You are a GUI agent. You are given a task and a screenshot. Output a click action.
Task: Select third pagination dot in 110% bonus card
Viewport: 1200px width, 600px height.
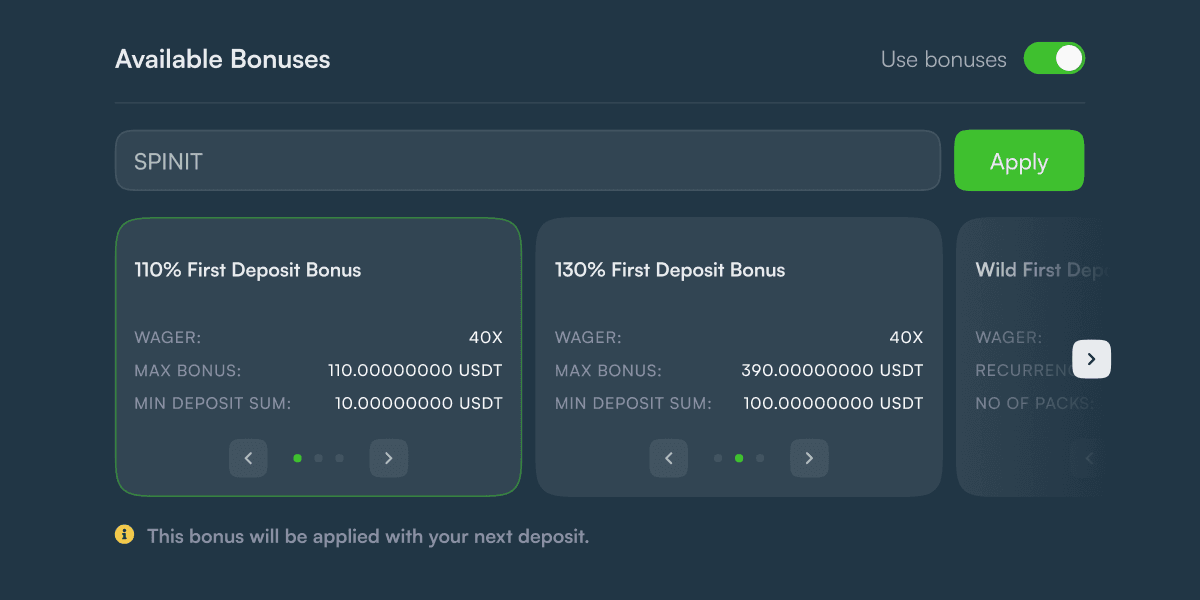pyautogui.click(x=339, y=458)
